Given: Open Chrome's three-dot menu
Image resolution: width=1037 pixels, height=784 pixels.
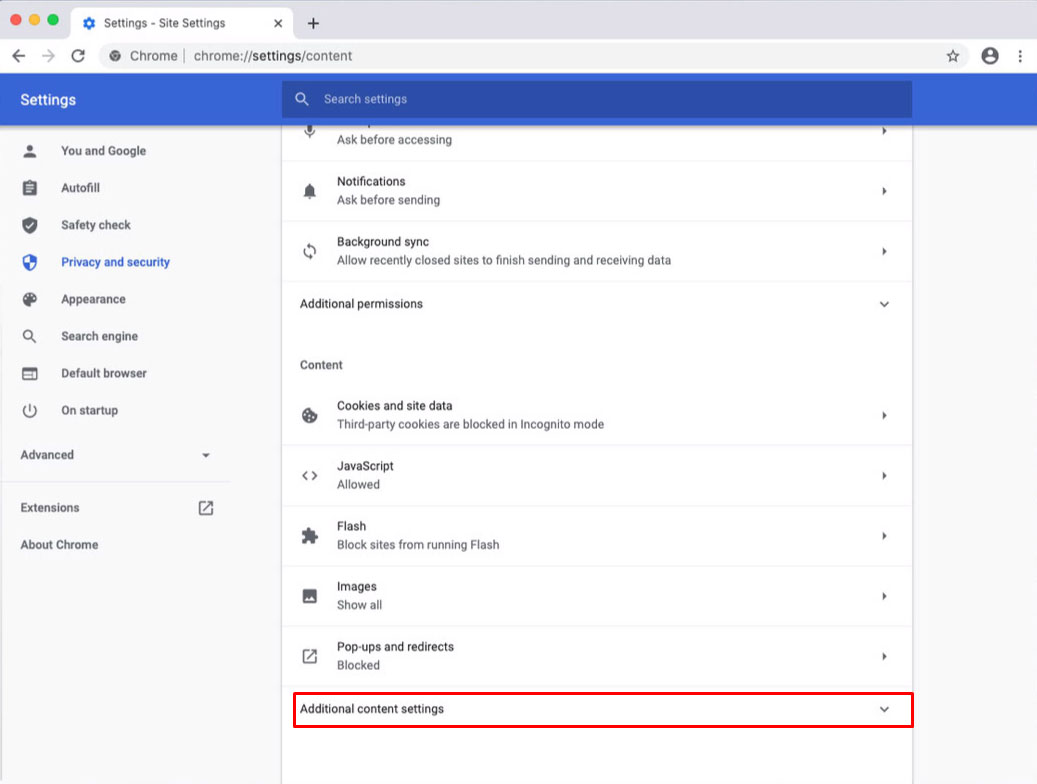Looking at the screenshot, I should tap(1020, 56).
